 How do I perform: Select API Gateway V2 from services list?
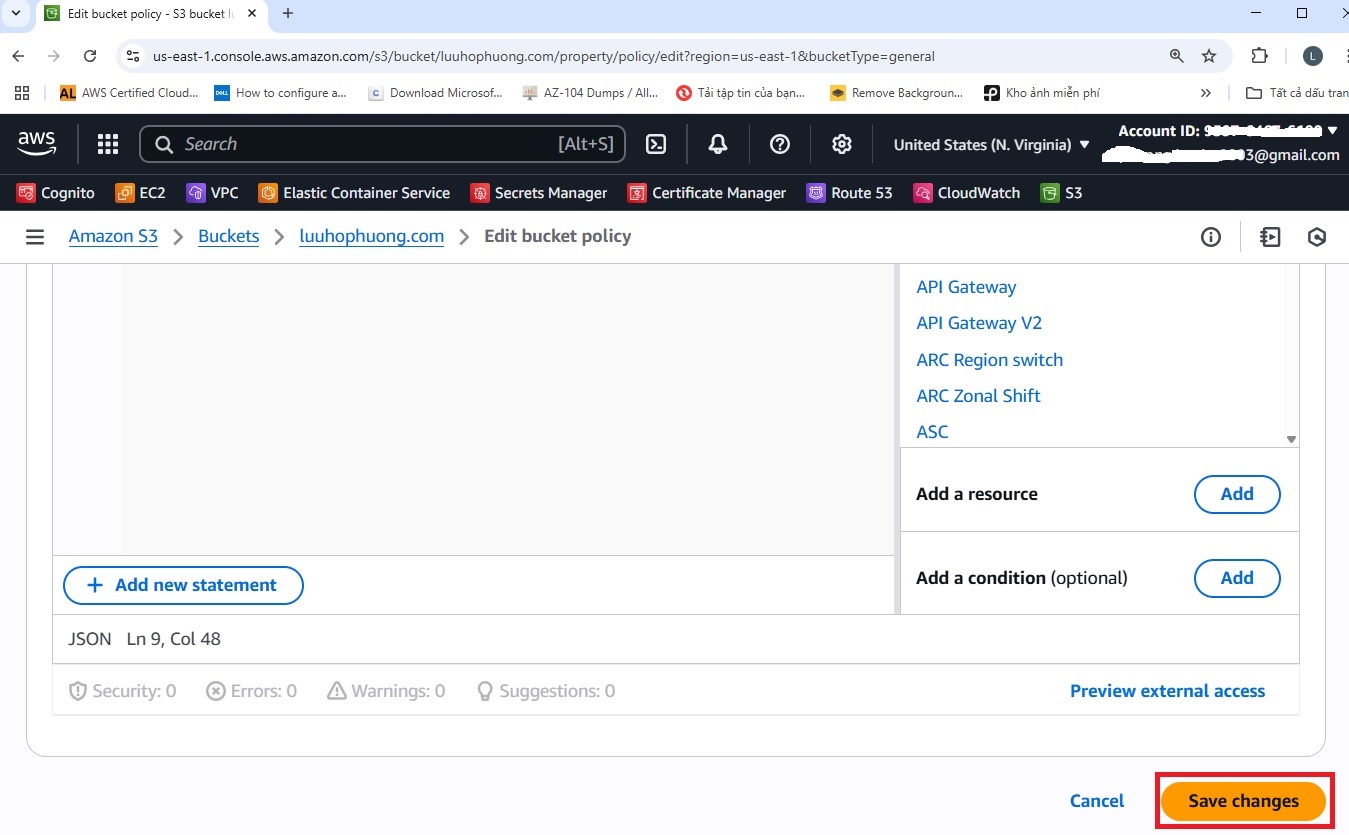coord(979,323)
